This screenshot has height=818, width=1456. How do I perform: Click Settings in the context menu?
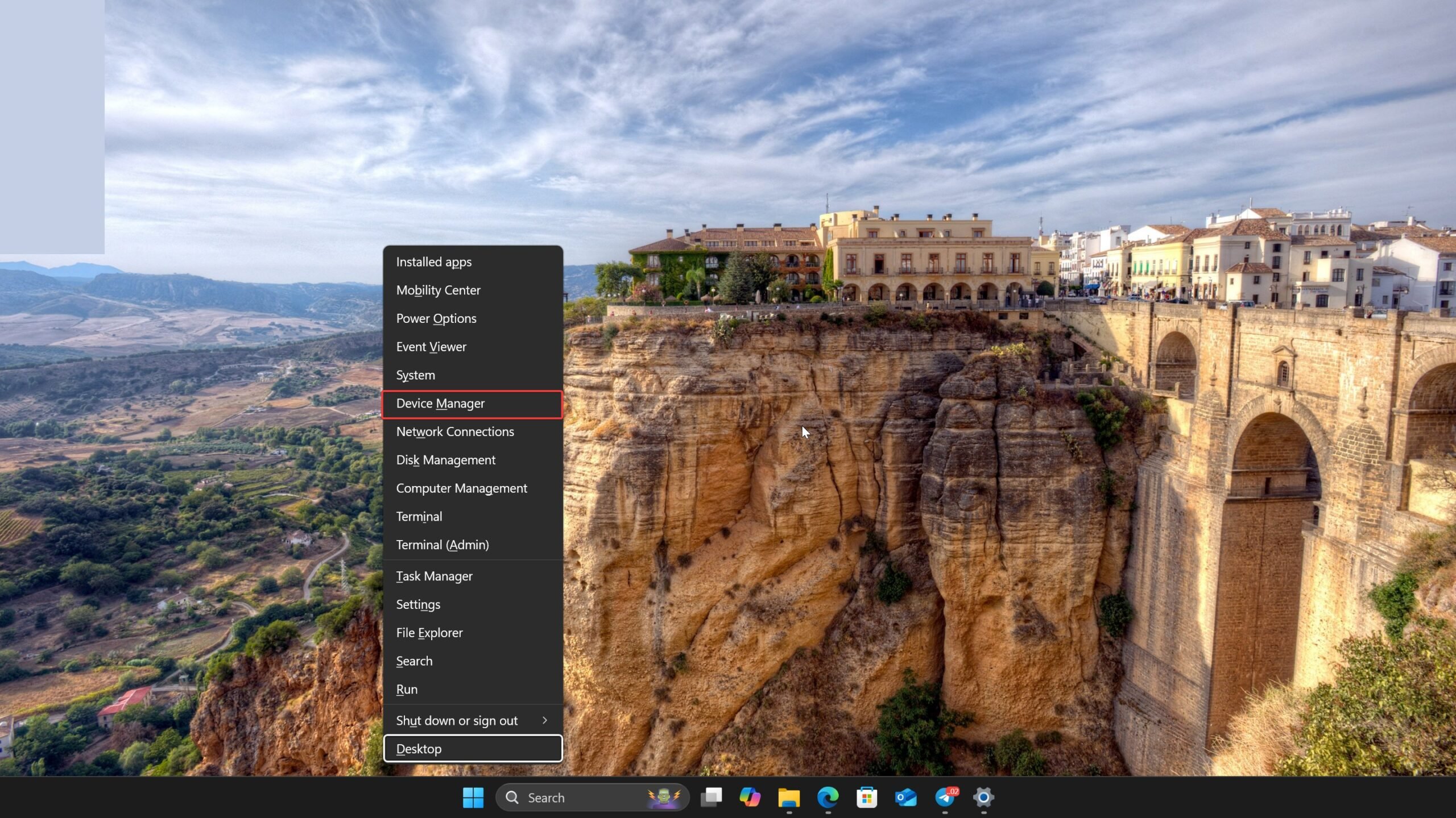tap(418, 604)
